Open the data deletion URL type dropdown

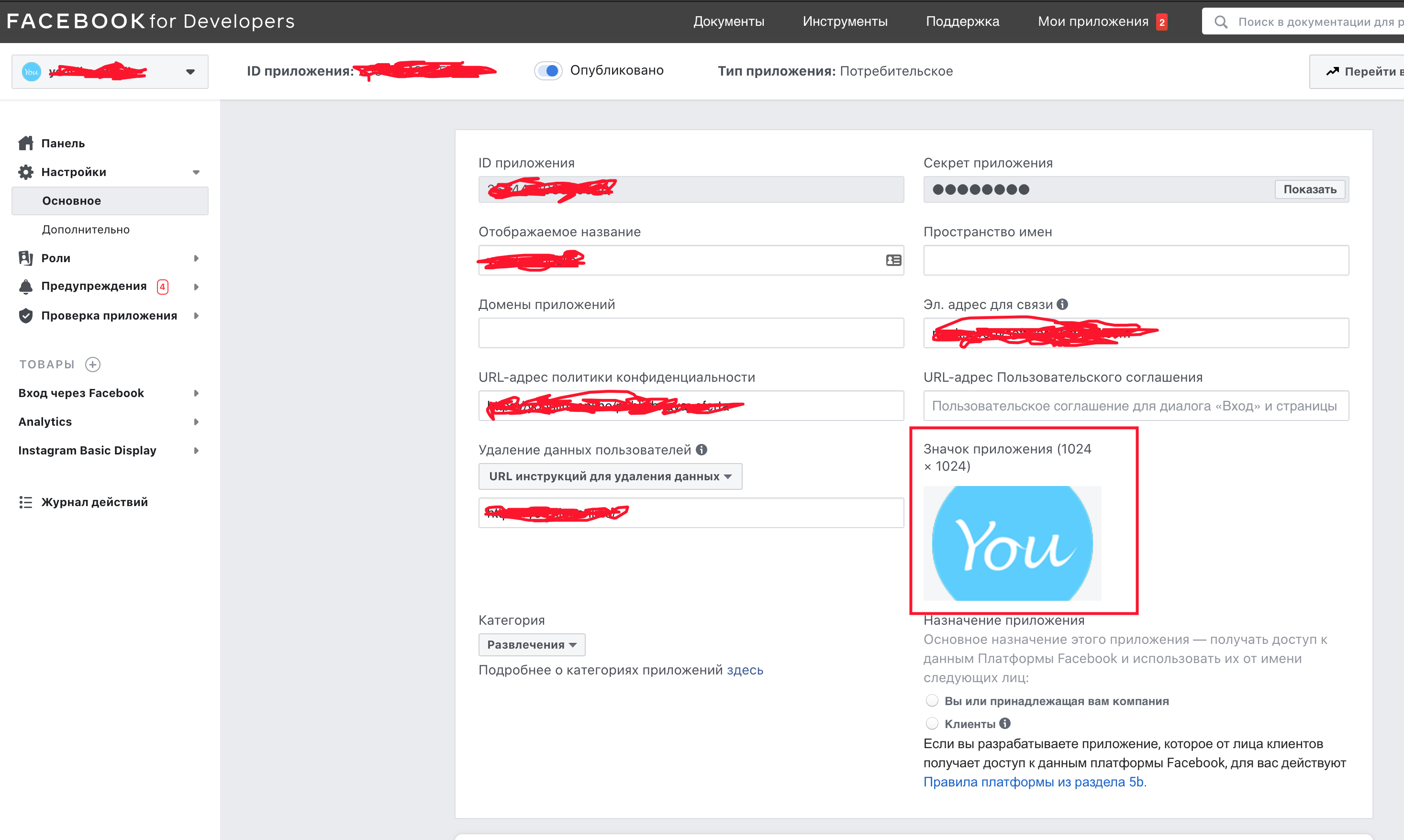point(610,476)
